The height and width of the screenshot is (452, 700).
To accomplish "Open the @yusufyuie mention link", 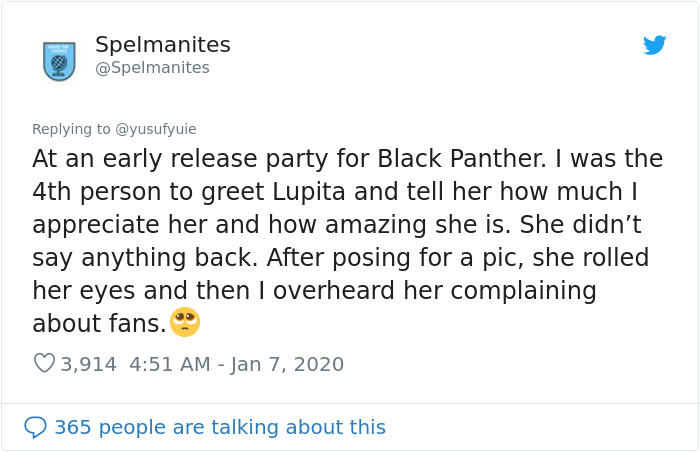I will click(156, 129).
